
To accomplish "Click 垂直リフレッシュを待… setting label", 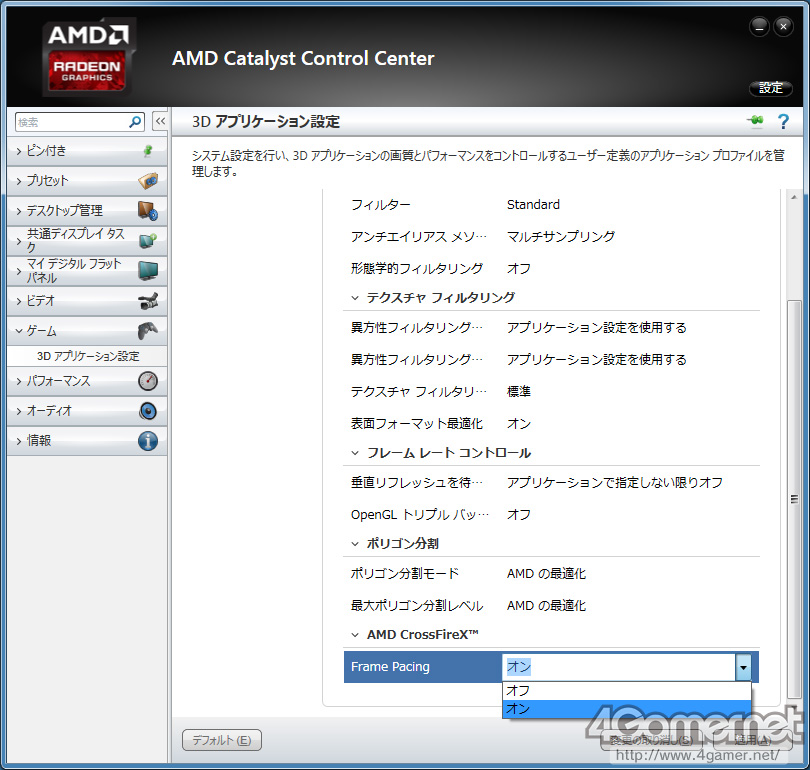I will [416, 482].
